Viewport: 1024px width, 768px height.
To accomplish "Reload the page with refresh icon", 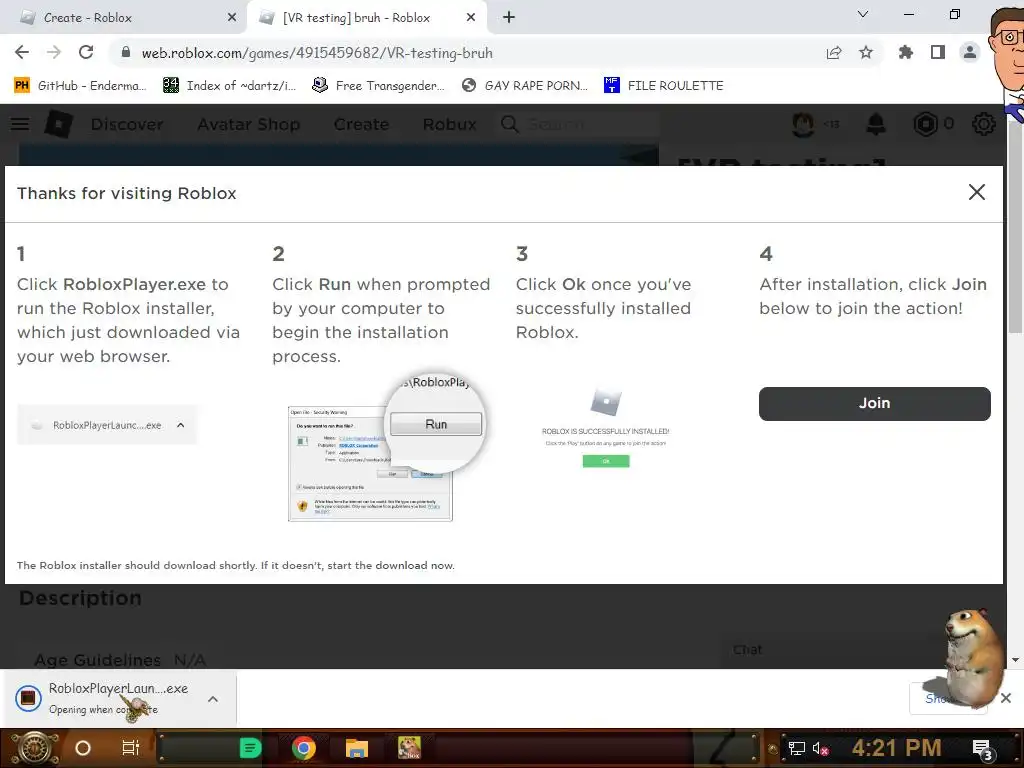I will 86,52.
